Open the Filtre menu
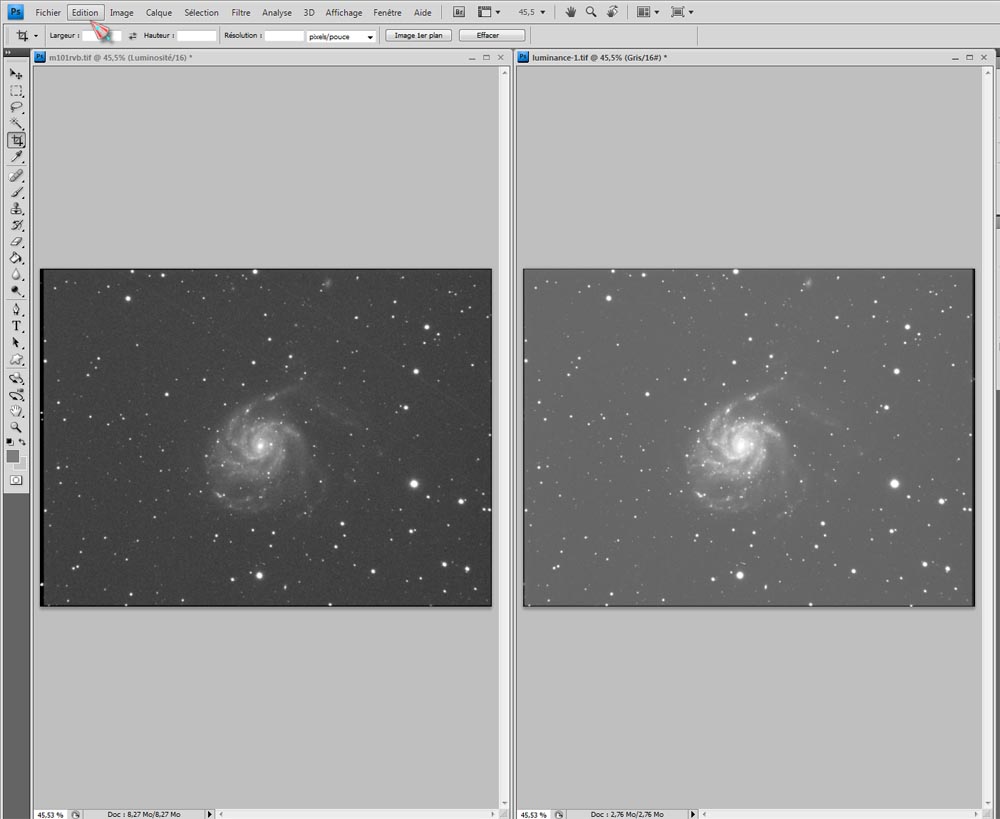The height and width of the screenshot is (819, 1000). tap(240, 13)
